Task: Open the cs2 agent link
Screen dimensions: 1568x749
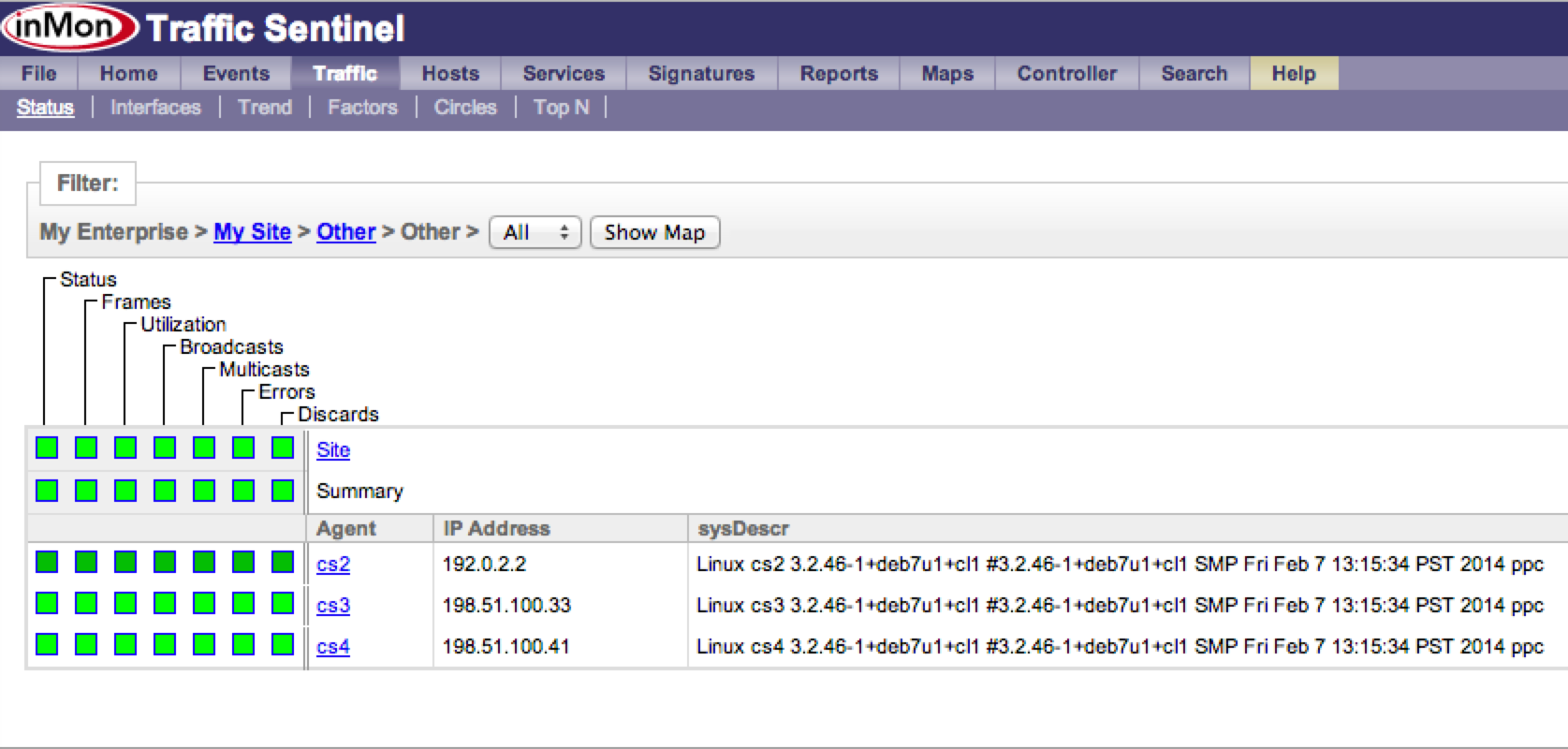Action: [x=333, y=565]
